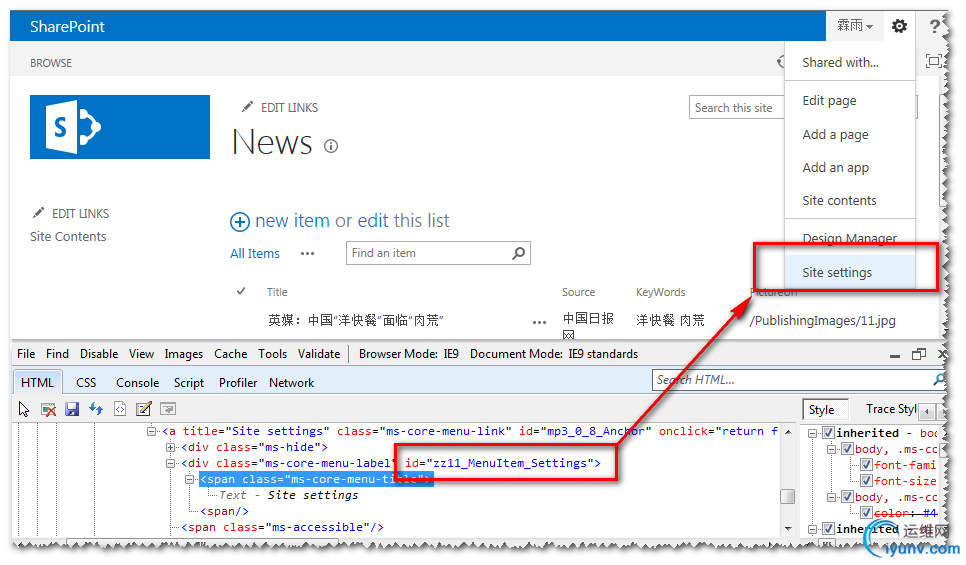Click the info icon next to News
966x565 pixels.
pos(331,146)
